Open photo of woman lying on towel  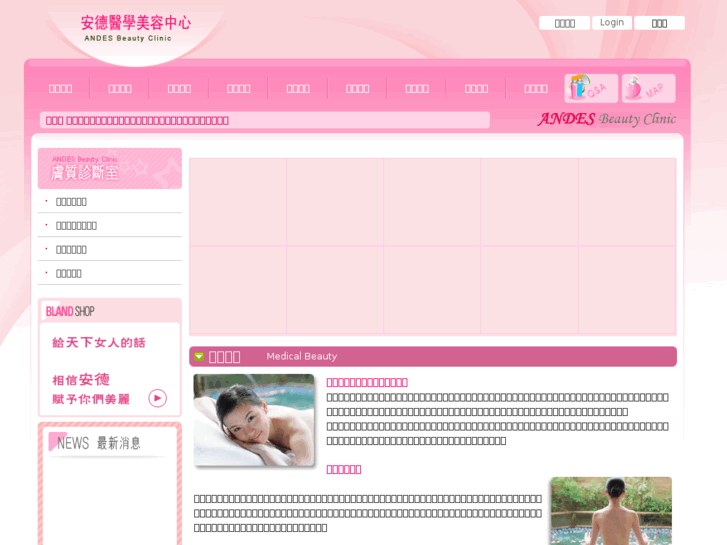254,420
